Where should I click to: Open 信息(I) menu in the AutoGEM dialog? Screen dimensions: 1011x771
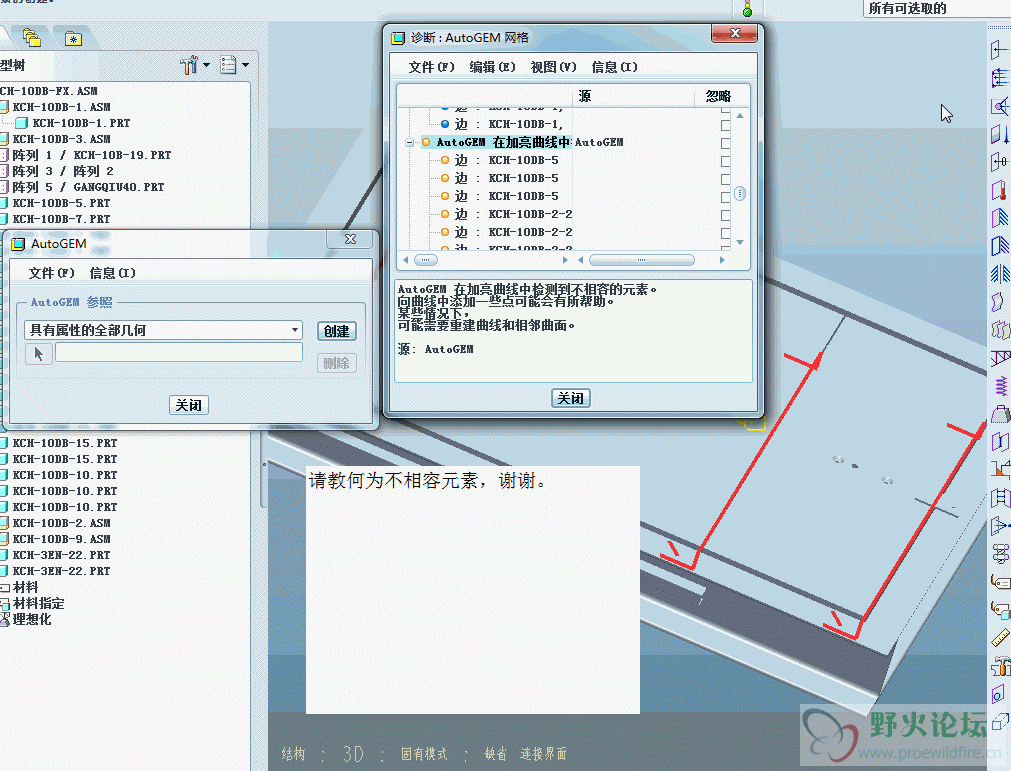click(x=113, y=273)
